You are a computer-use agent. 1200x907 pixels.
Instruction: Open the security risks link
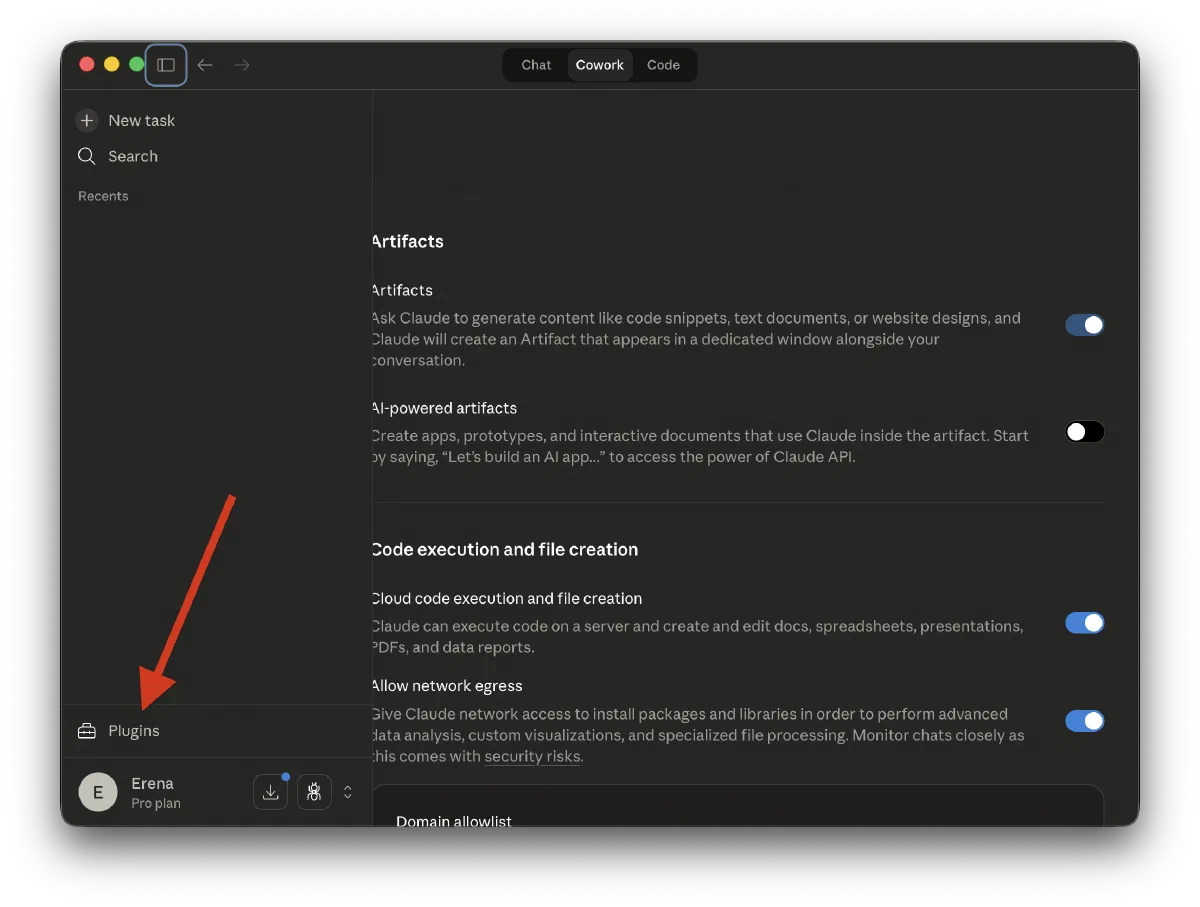tap(532, 757)
